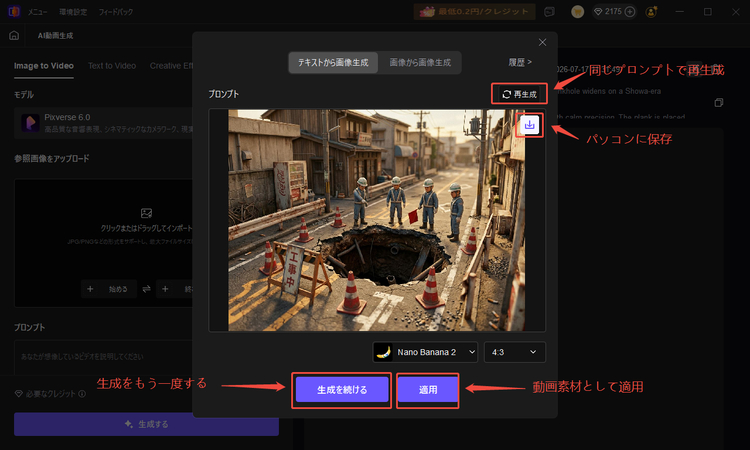This screenshot has height=450, width=750.
Task: Switch to the テキストから画像生成 tab
Action: coord(333,63)
